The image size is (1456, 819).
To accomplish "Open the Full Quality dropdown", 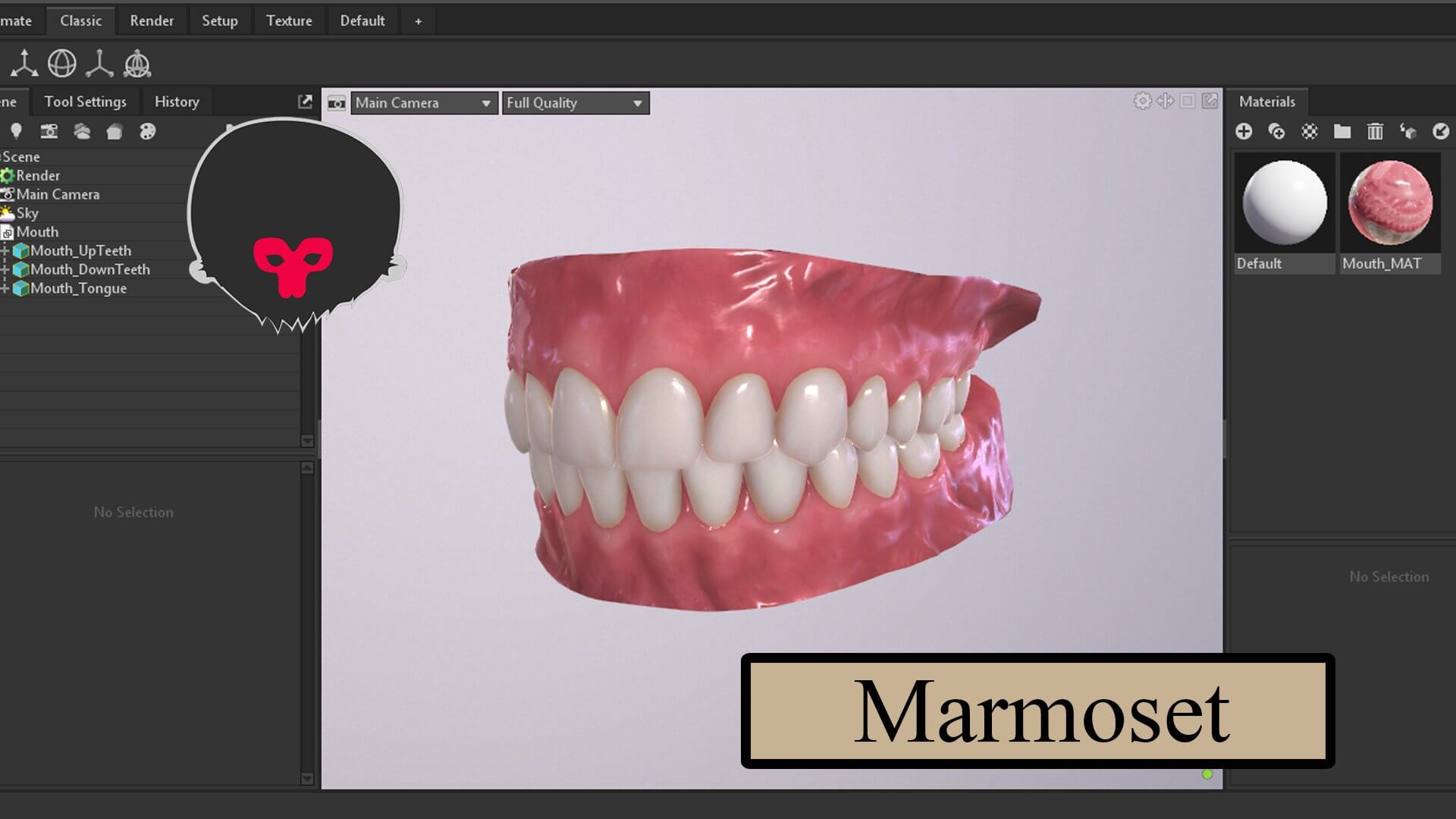I will tap(575, 103).
